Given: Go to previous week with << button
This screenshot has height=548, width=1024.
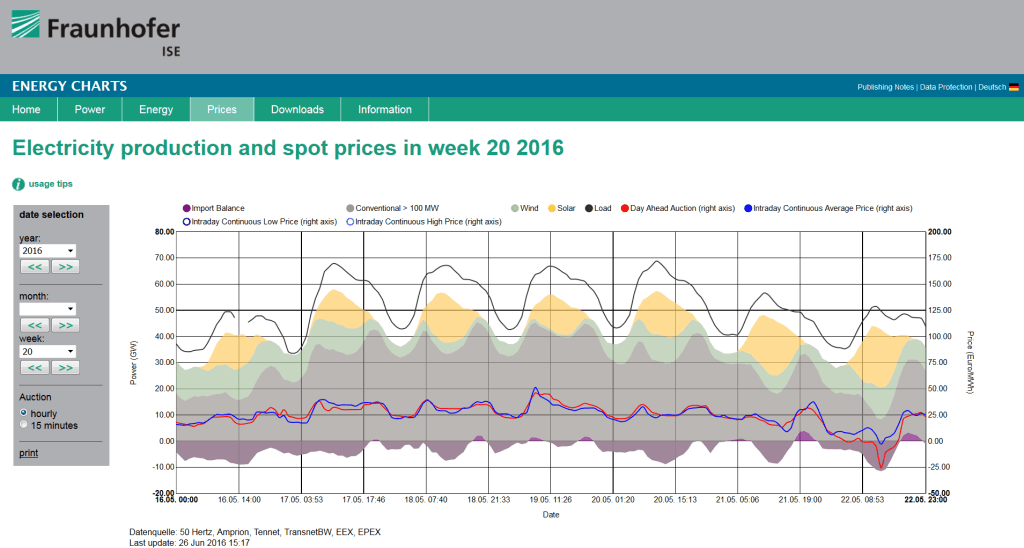Looking at the screenshot, I should click(x=34, y=368).
